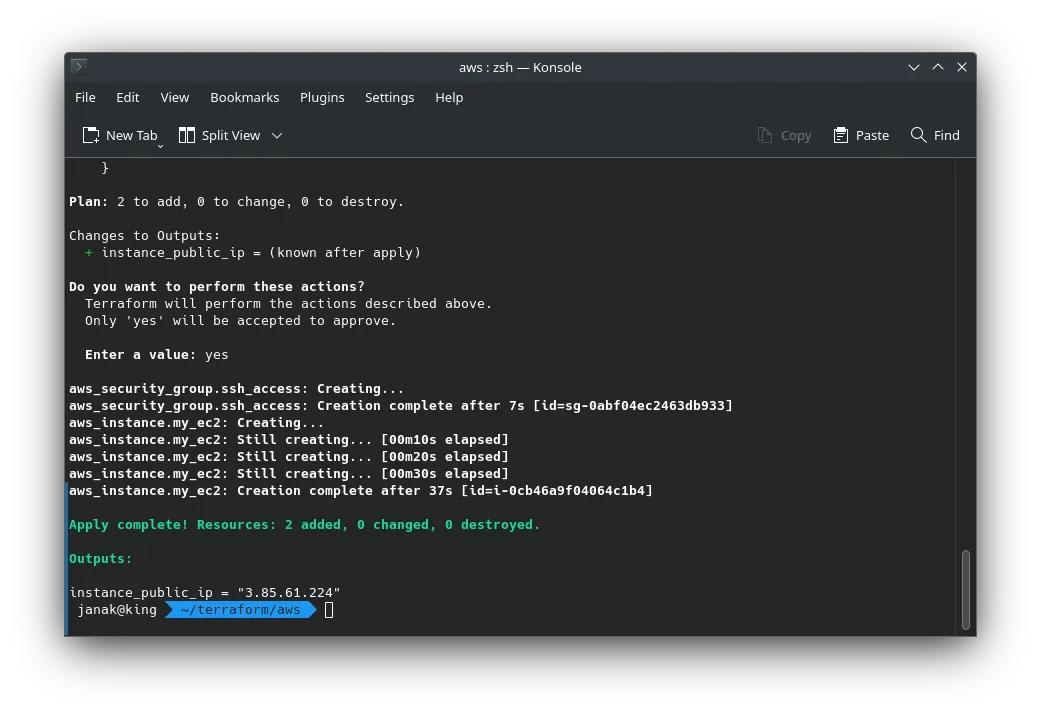Click the Paste icon in the toolbar

click(840, 135)
